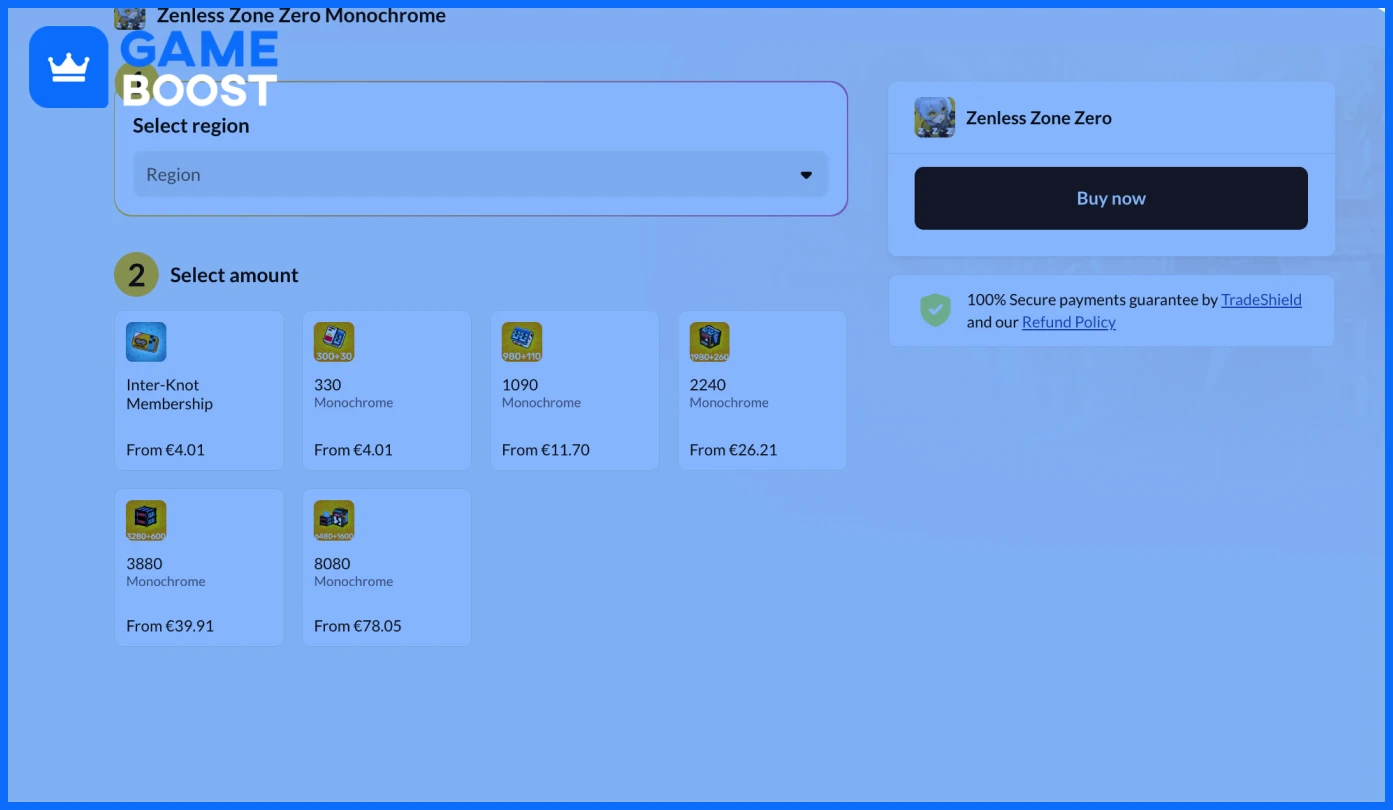Click the 330 Monochrome pack icon
Screen dimensions: 1393x810
tap(334, 342)
